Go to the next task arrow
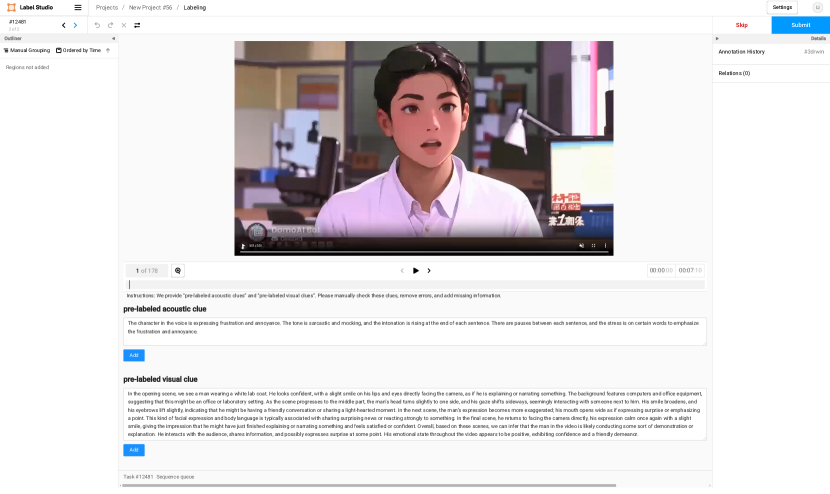Image resolution: width=830 pixels, height=494 pixels. (75, 25)
